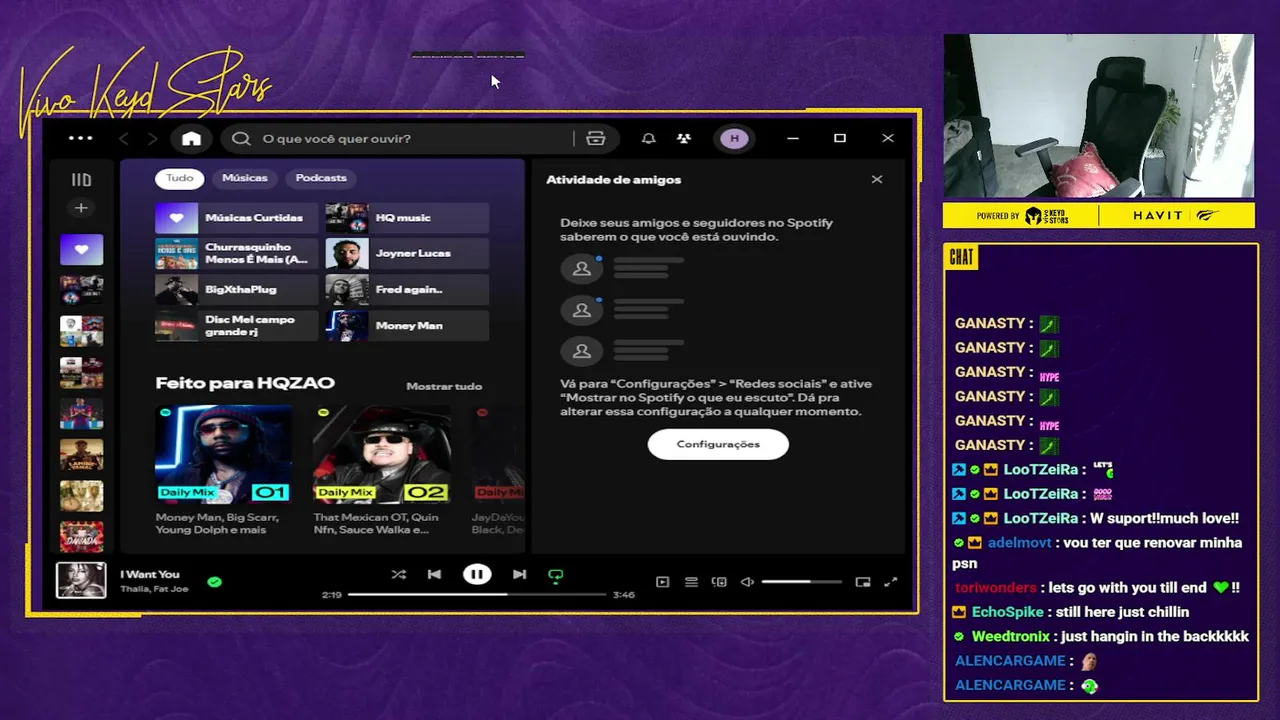Open Disc Mel campo grande rj
Image resolution: width=1280 pixels, height=720 pixels.
[236, 325]
